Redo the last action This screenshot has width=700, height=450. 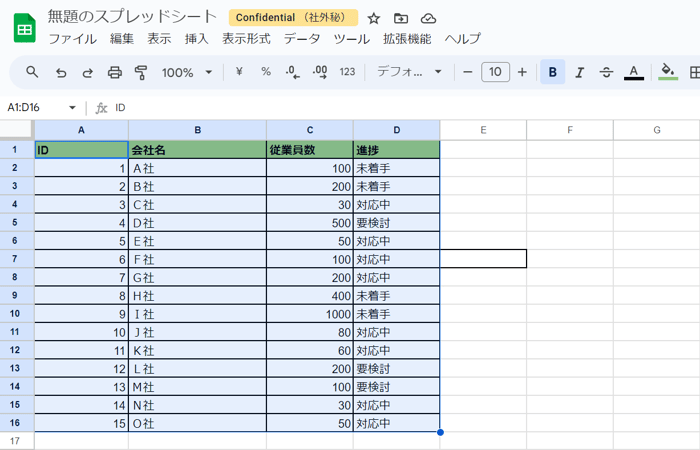pos(88,72)
